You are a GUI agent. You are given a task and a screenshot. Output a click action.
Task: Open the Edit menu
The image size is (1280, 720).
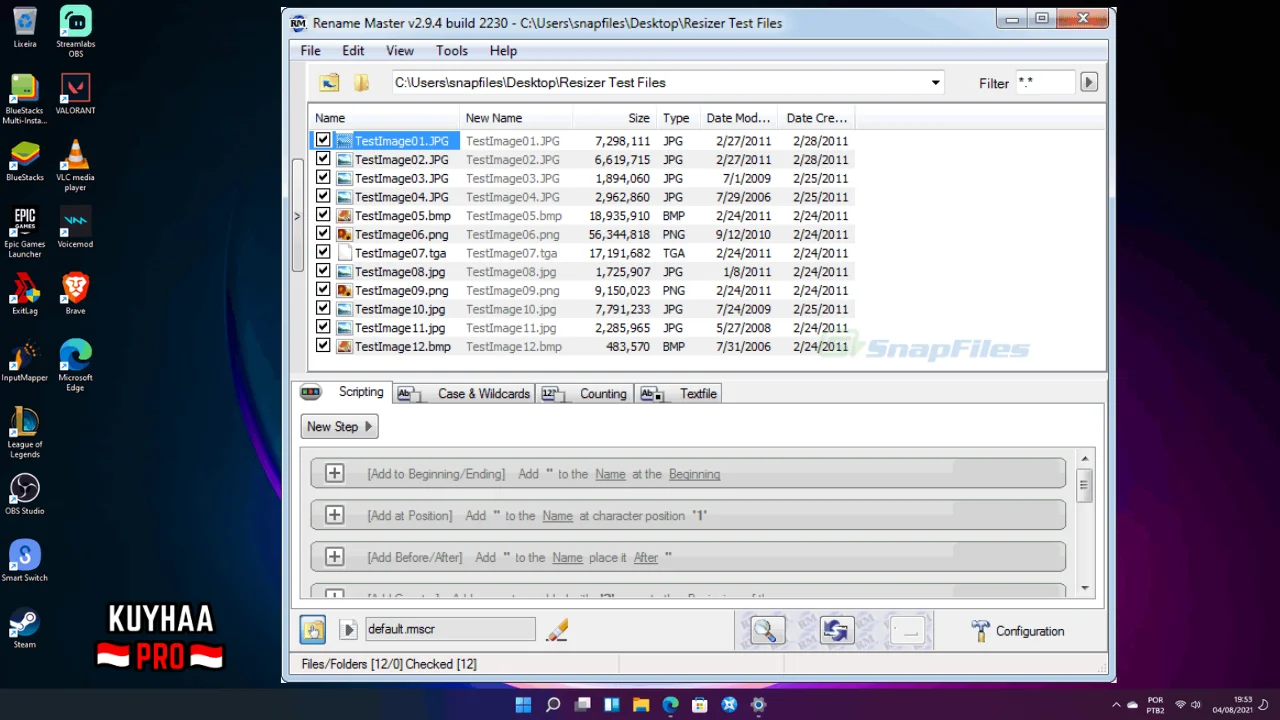(353, 51)
